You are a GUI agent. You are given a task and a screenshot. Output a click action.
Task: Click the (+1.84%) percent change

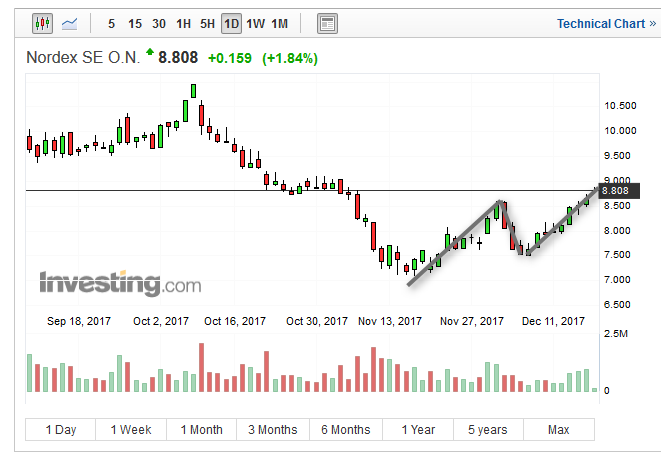pyautogui.click(x=290, y=58)
